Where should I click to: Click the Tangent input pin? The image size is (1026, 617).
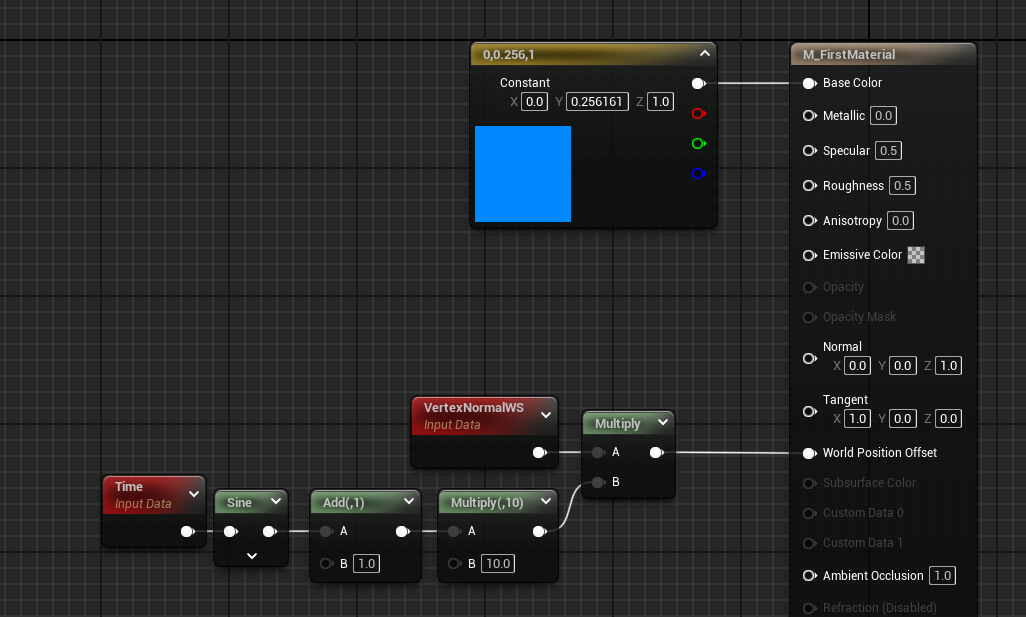809,412
